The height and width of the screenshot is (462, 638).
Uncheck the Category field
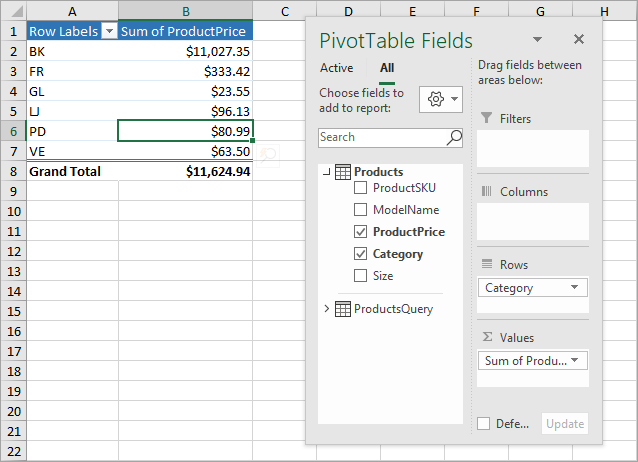click(361, 254)
